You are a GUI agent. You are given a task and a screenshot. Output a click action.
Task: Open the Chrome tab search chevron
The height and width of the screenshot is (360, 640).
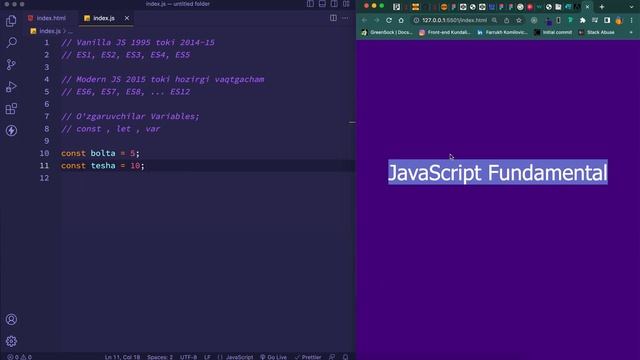[632, 7]
